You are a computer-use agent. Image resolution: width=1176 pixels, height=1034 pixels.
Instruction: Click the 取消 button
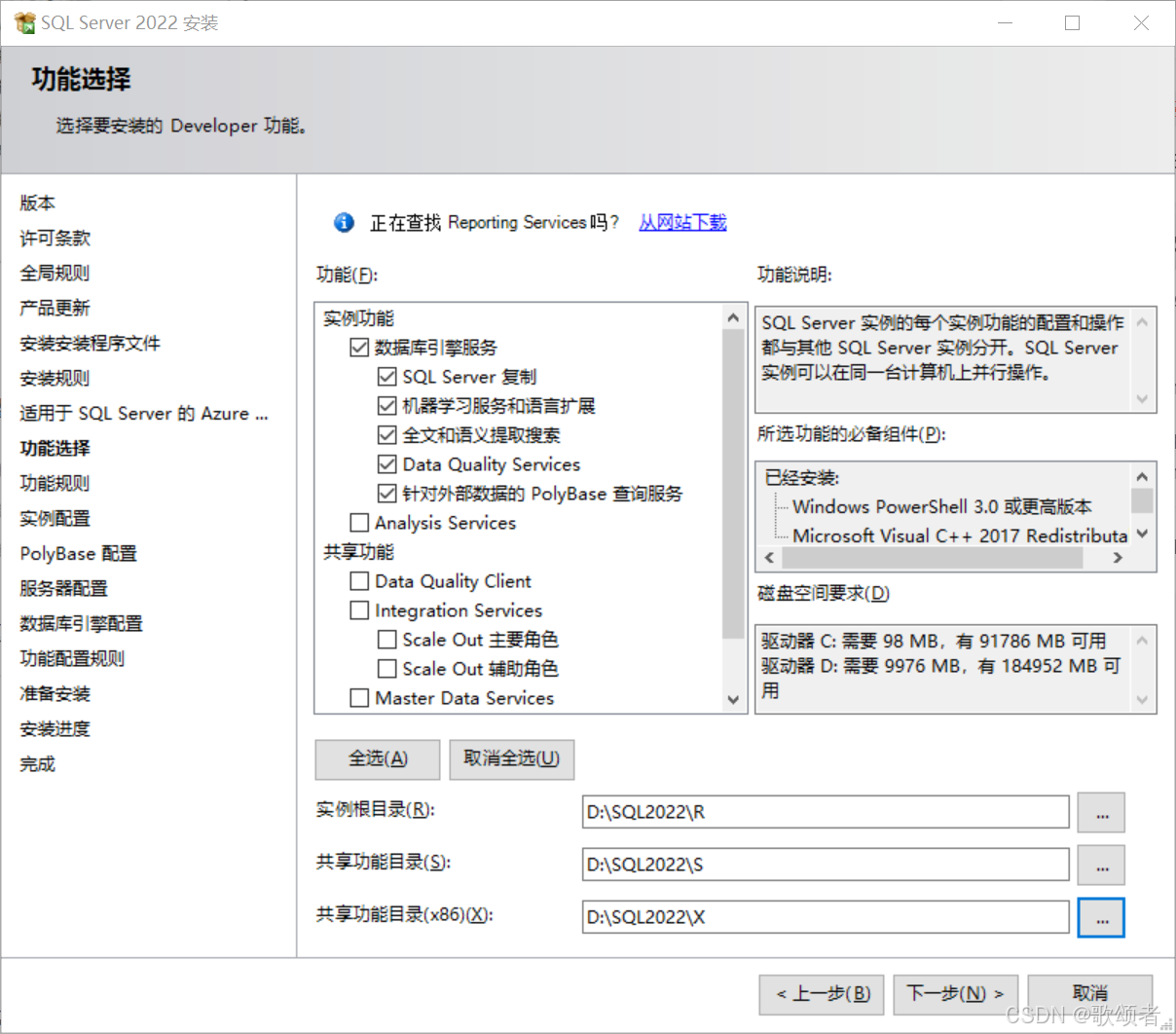point(1090,994)
